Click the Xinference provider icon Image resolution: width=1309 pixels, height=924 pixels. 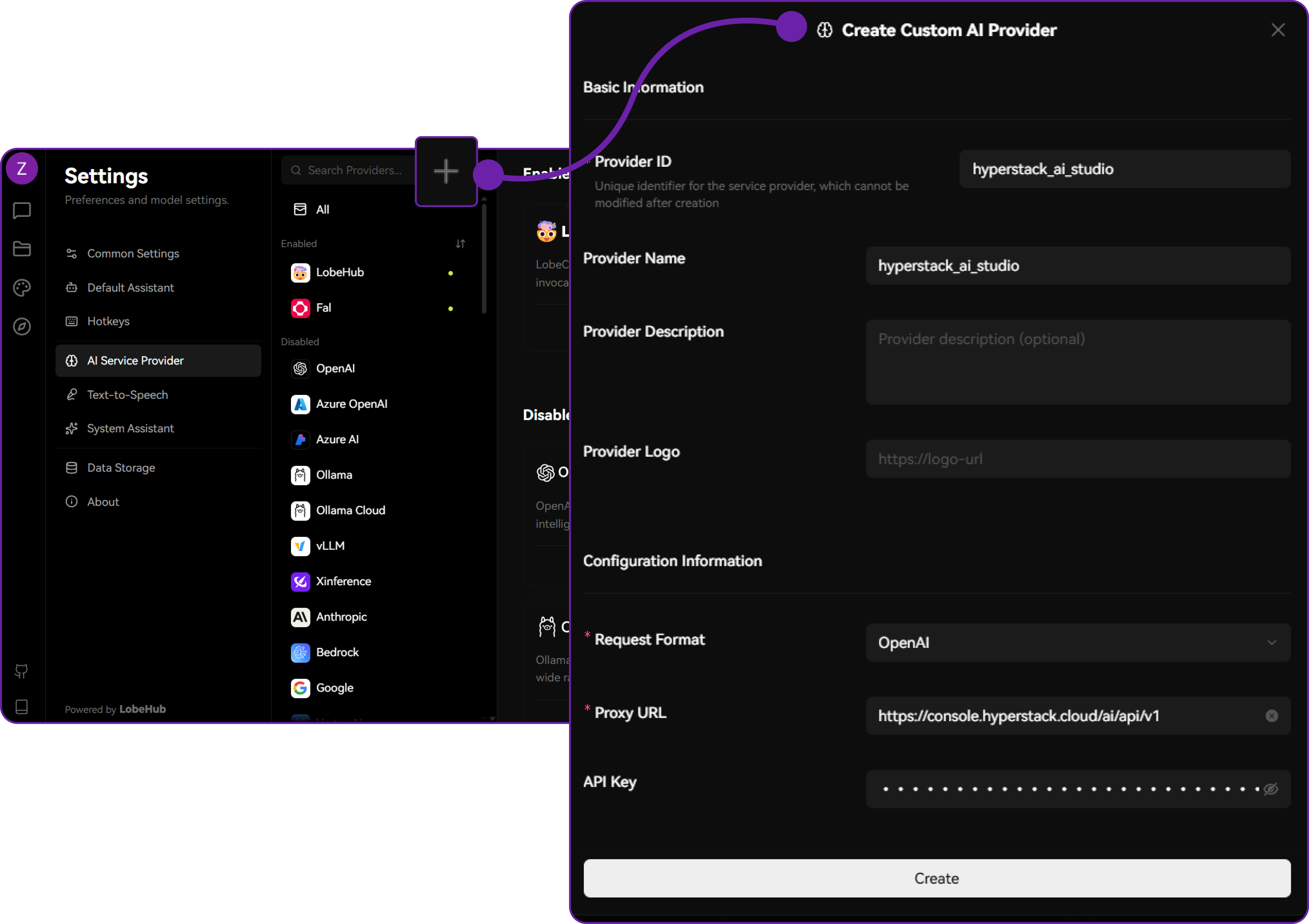tap(300, 581)
